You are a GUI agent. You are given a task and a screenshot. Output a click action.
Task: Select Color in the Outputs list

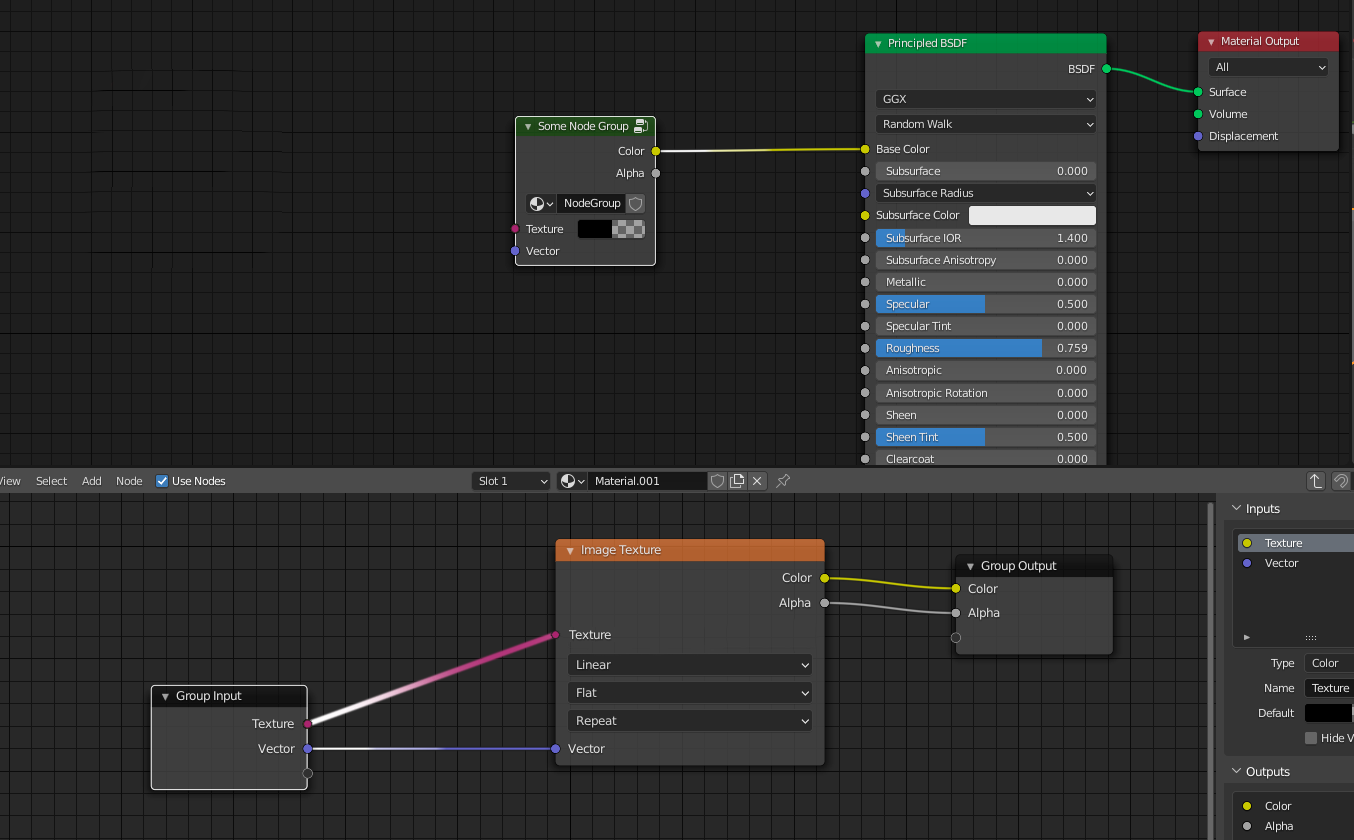[1296, 806]
